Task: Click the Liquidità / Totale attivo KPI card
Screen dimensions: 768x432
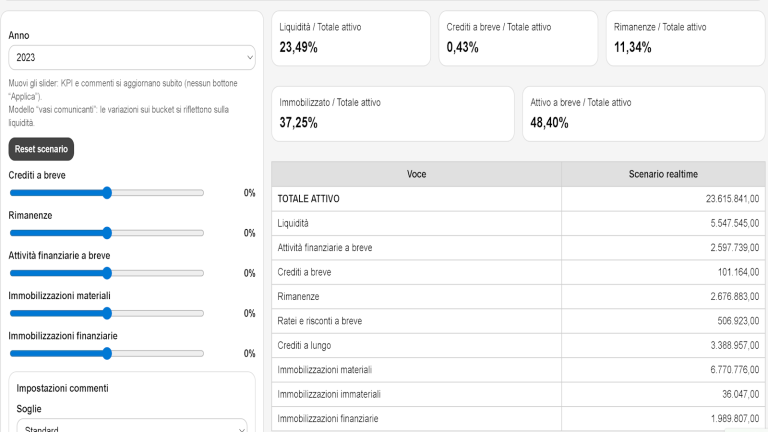Action: click(x=350, y=38)
